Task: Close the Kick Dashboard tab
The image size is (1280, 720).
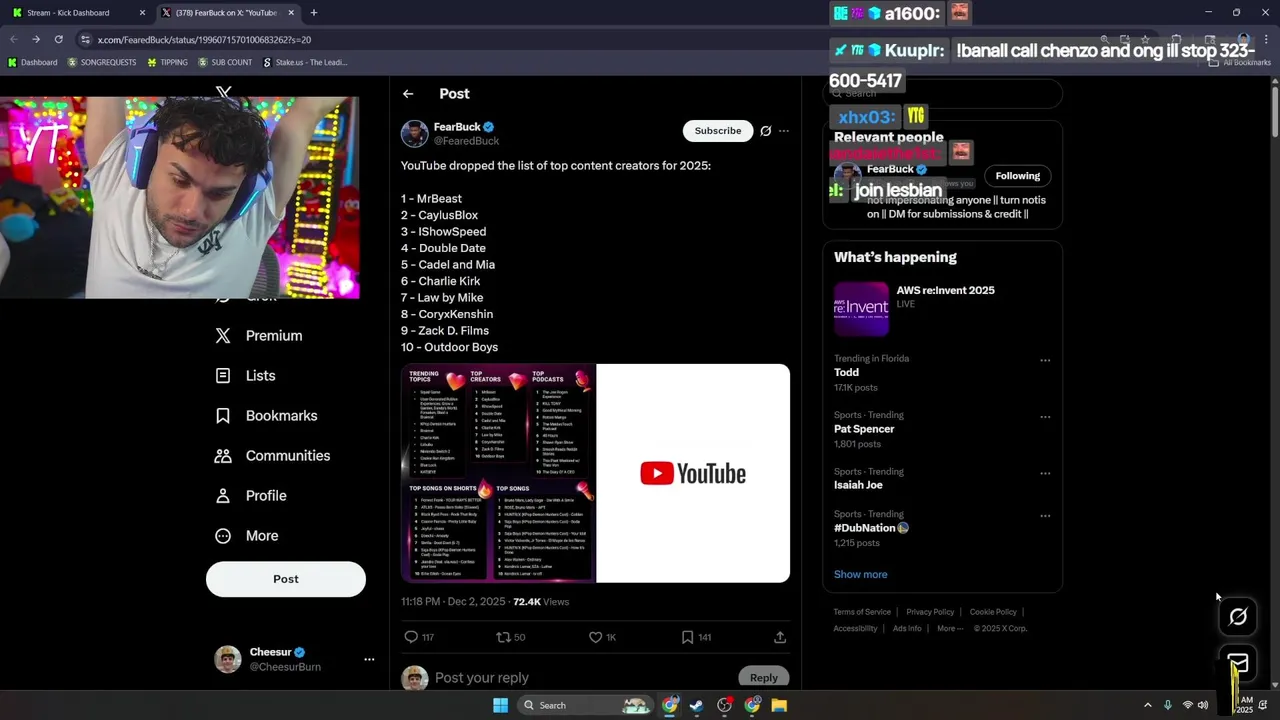Action: [142, 13]
